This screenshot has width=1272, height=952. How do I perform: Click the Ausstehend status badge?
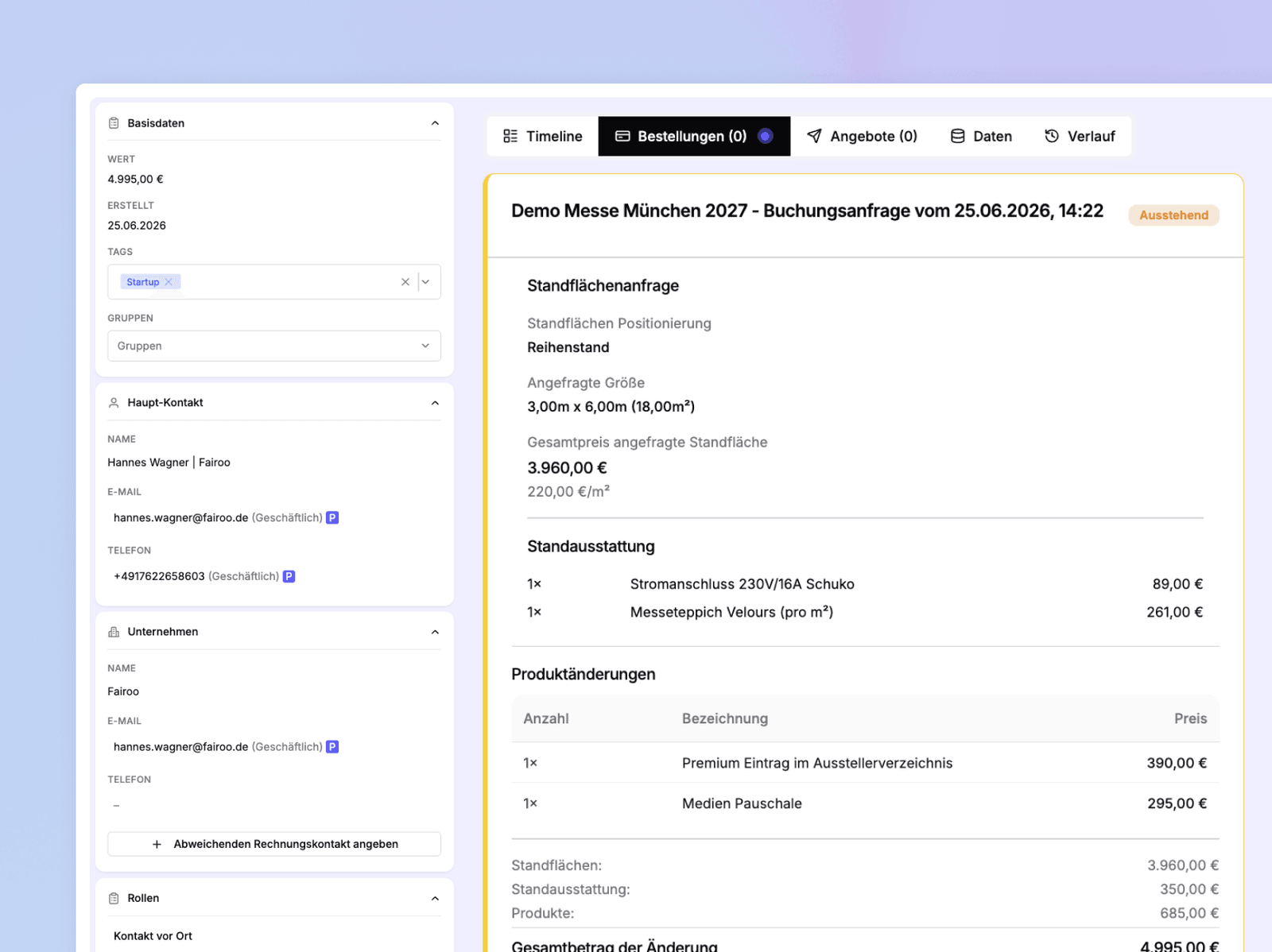pyautogui.click(x=1173, y=215)
